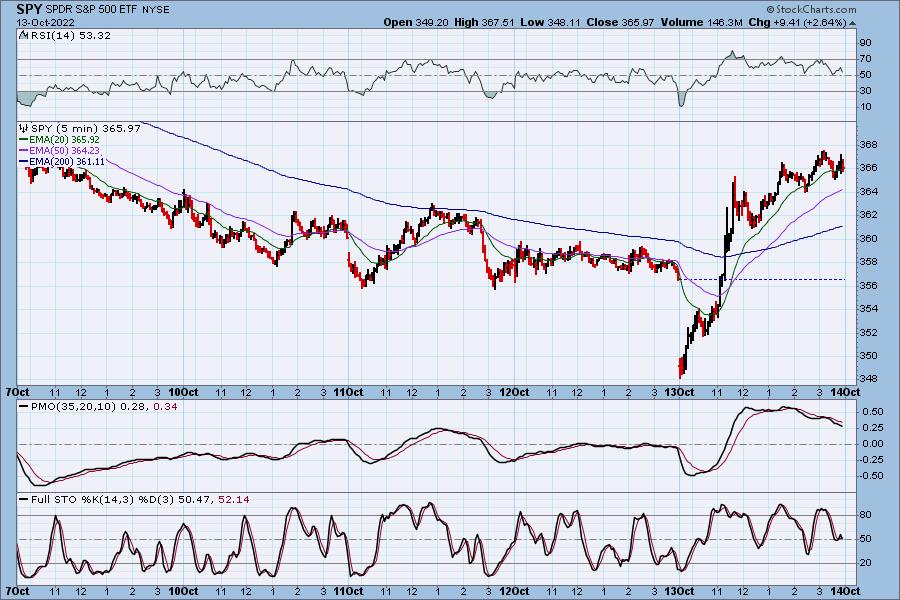Select the purple EMA(50) legend line marker

point(24,150)
